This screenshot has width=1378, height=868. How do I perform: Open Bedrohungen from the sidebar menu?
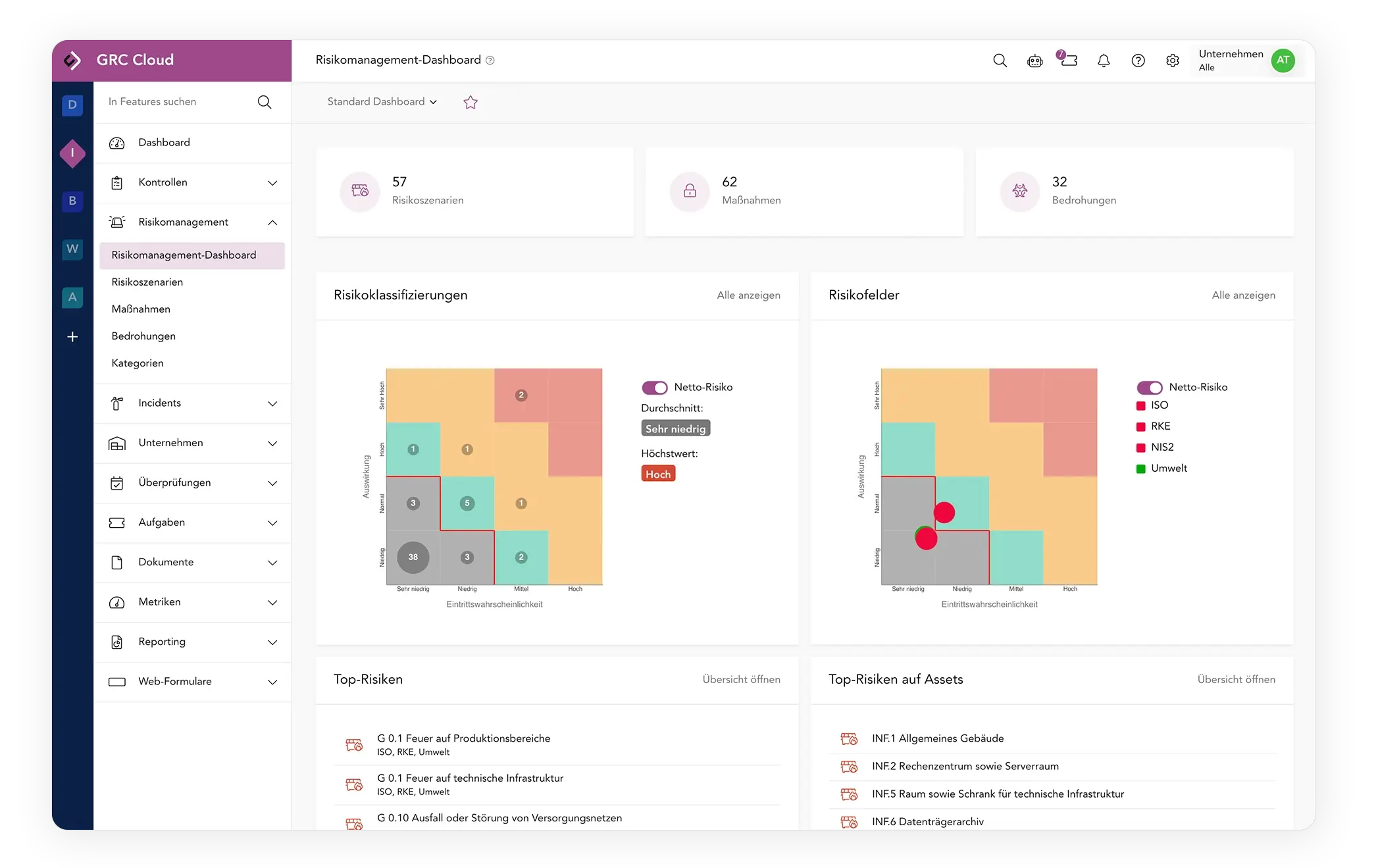(x=143, y=336)
